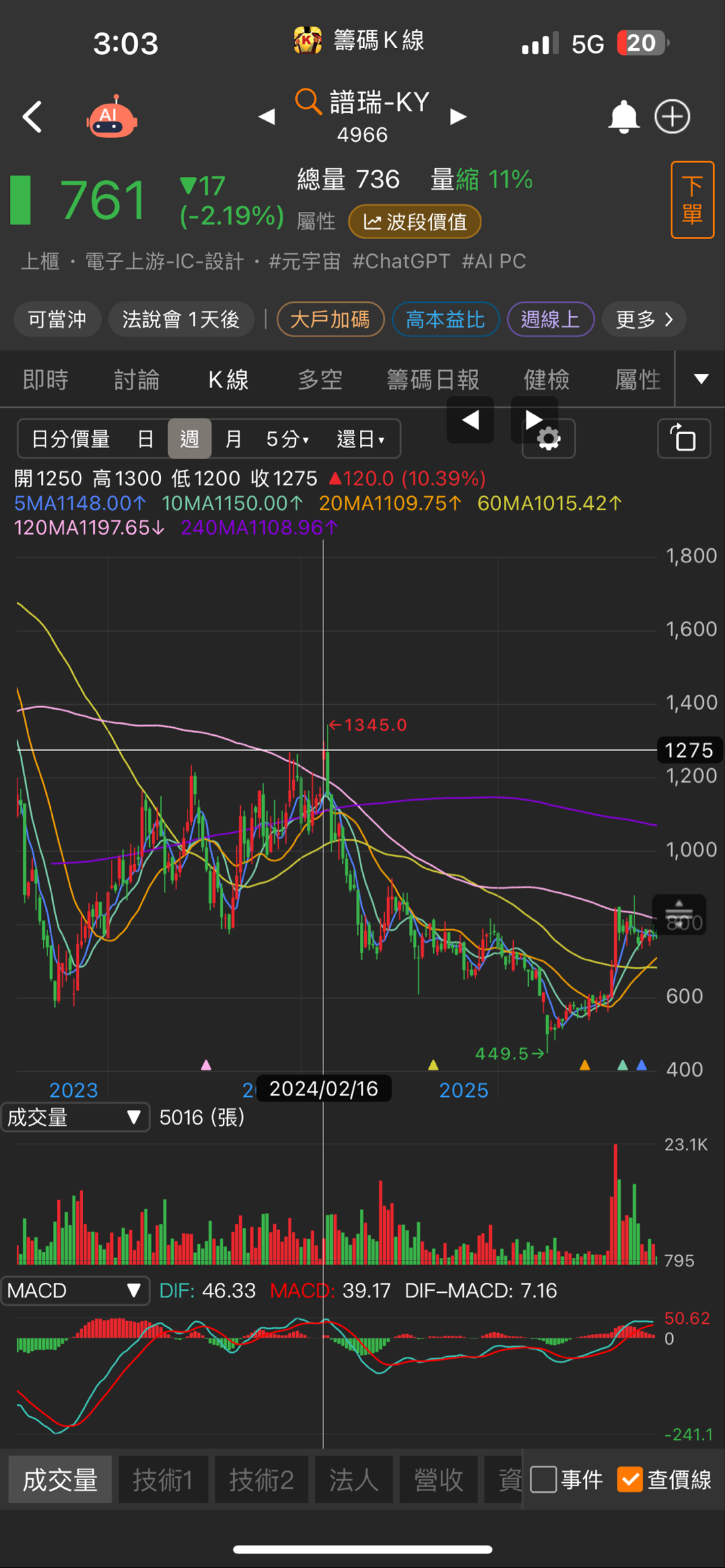Select the K線 tab

click(228, 379)
